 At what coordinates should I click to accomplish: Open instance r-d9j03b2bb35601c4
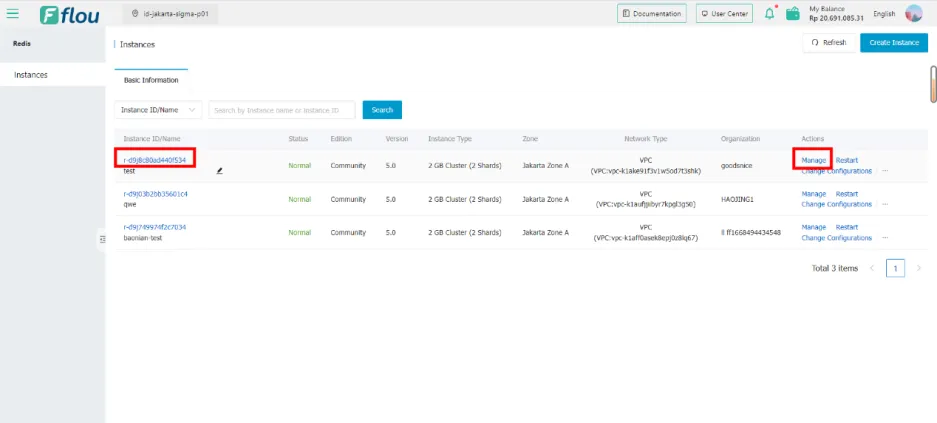coord(156,194)
